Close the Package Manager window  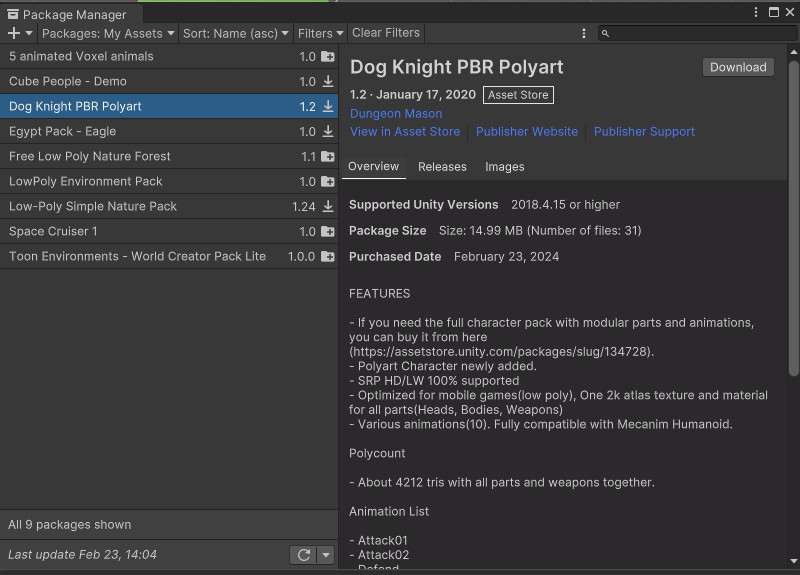[x=790, y=12]
